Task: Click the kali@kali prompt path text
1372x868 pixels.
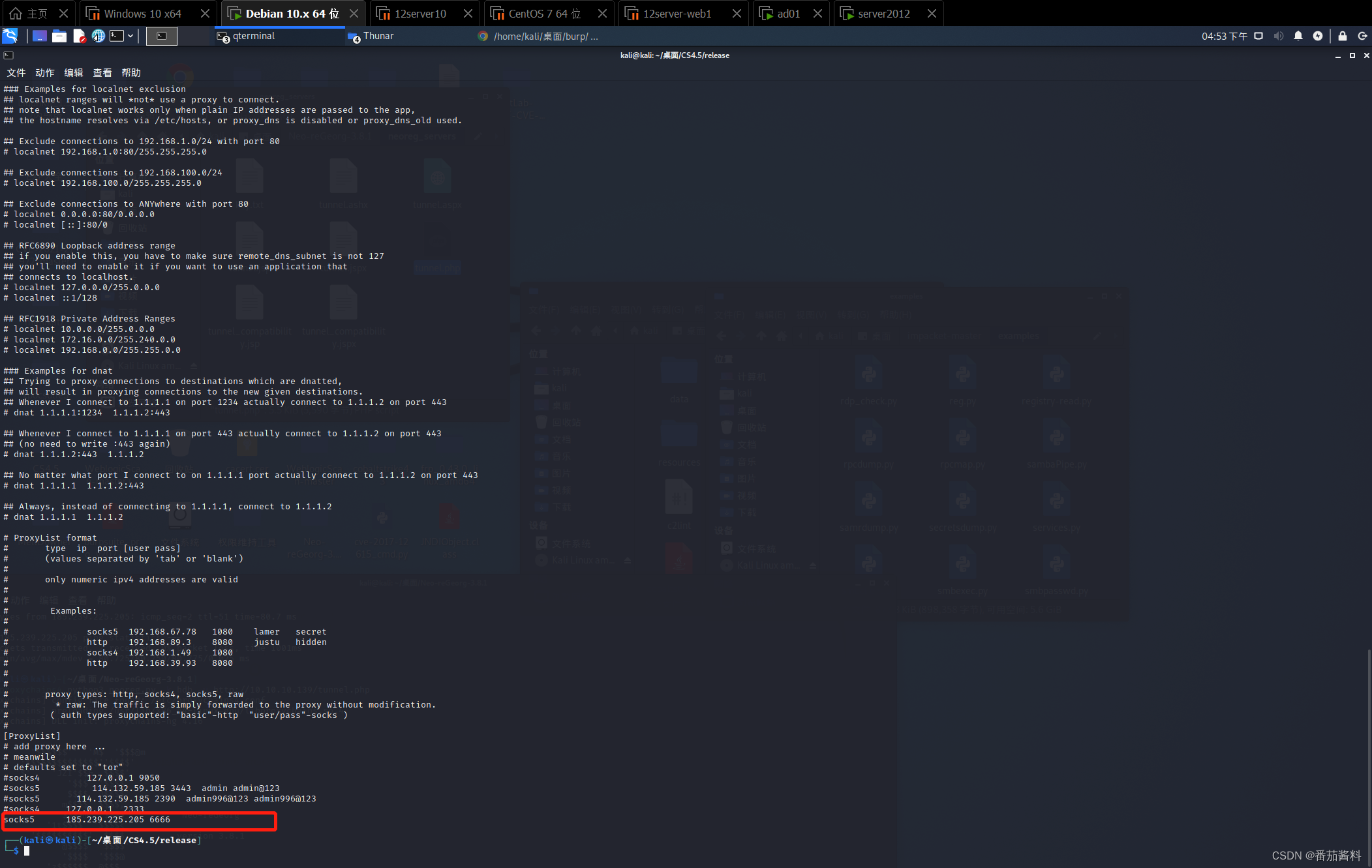Action: click(144, 840)
